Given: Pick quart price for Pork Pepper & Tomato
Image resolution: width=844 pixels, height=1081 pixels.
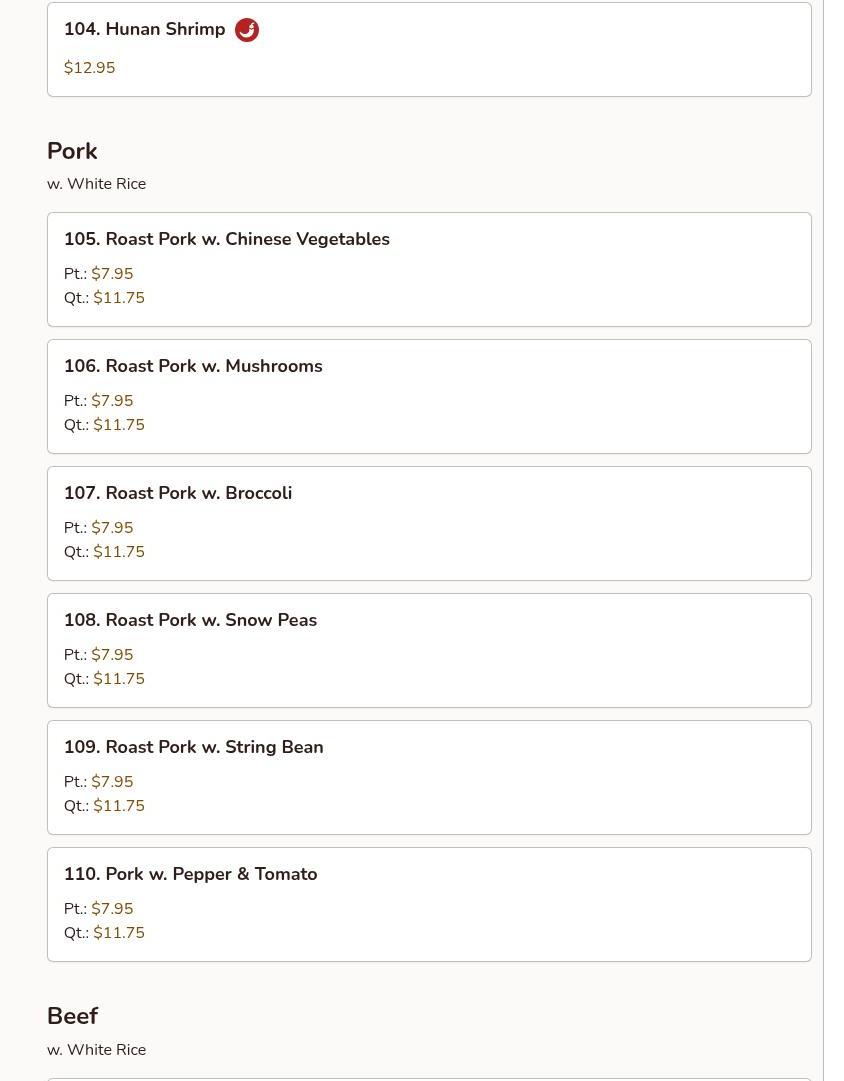Looking at the screenshot, I should pyautogui.click(x=119, y=933).
